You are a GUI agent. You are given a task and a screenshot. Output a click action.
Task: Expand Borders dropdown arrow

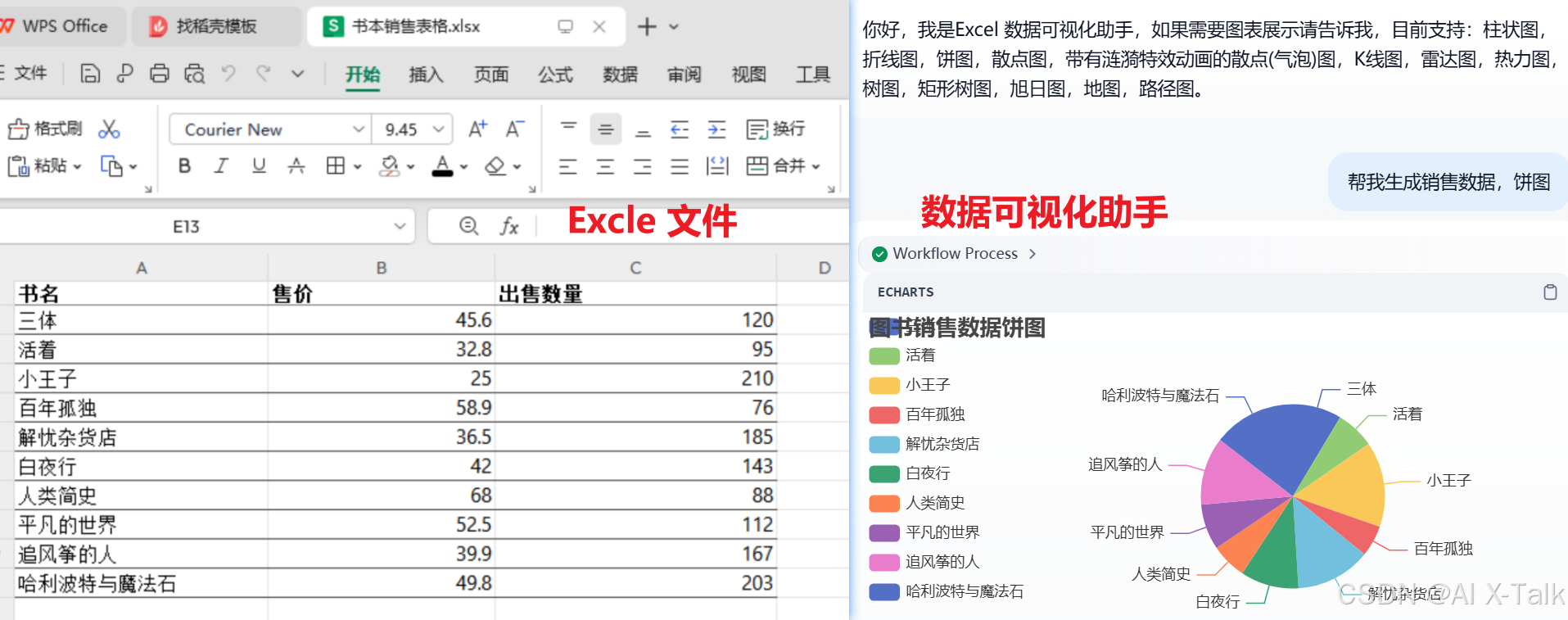(358, 166)
